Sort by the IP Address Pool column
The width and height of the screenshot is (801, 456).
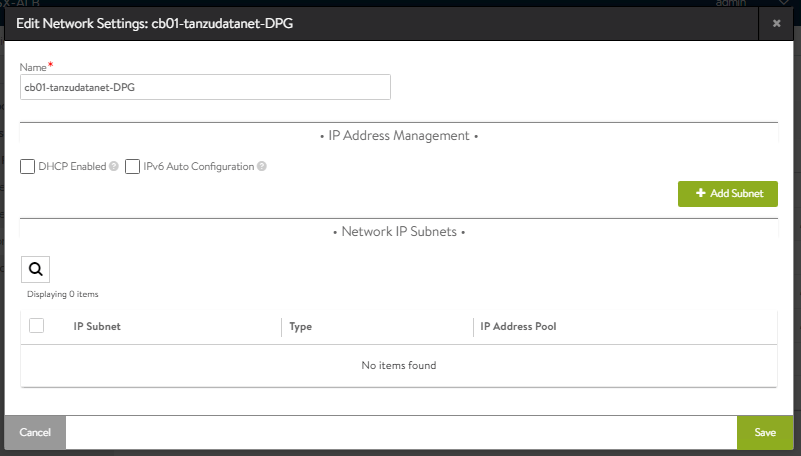518,326
